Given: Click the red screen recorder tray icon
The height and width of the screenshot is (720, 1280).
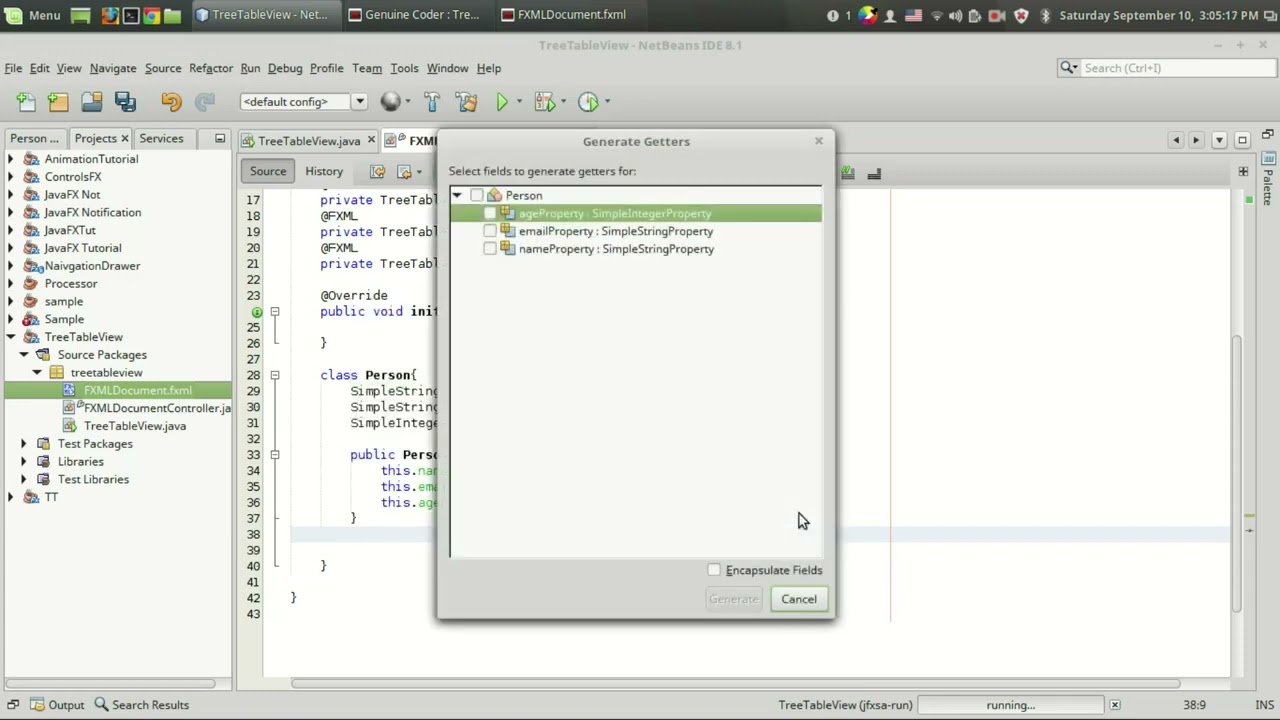Looking at the screenshot, I should (x=996, y=15).
